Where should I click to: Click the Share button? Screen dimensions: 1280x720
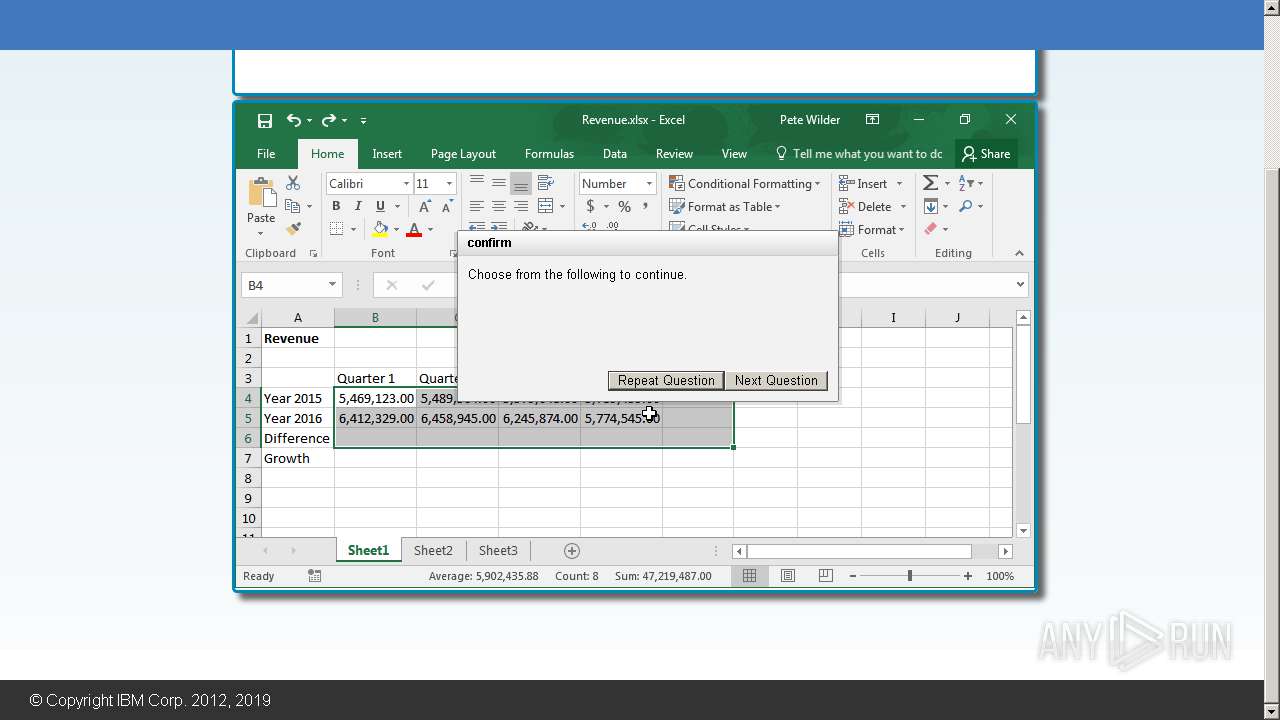pyautogui.click(x=986, y=154)
